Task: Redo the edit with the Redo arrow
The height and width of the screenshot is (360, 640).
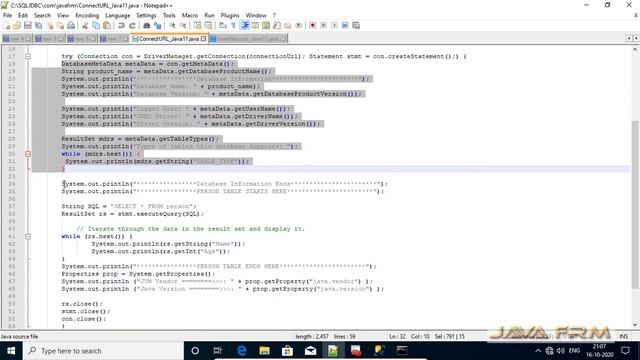Action: point(132,25)
